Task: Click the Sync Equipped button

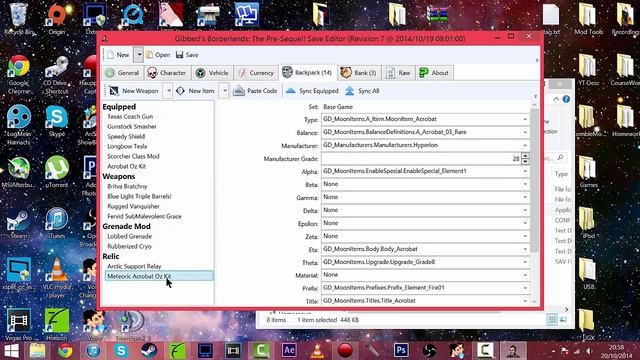Action: coord(312,91)
